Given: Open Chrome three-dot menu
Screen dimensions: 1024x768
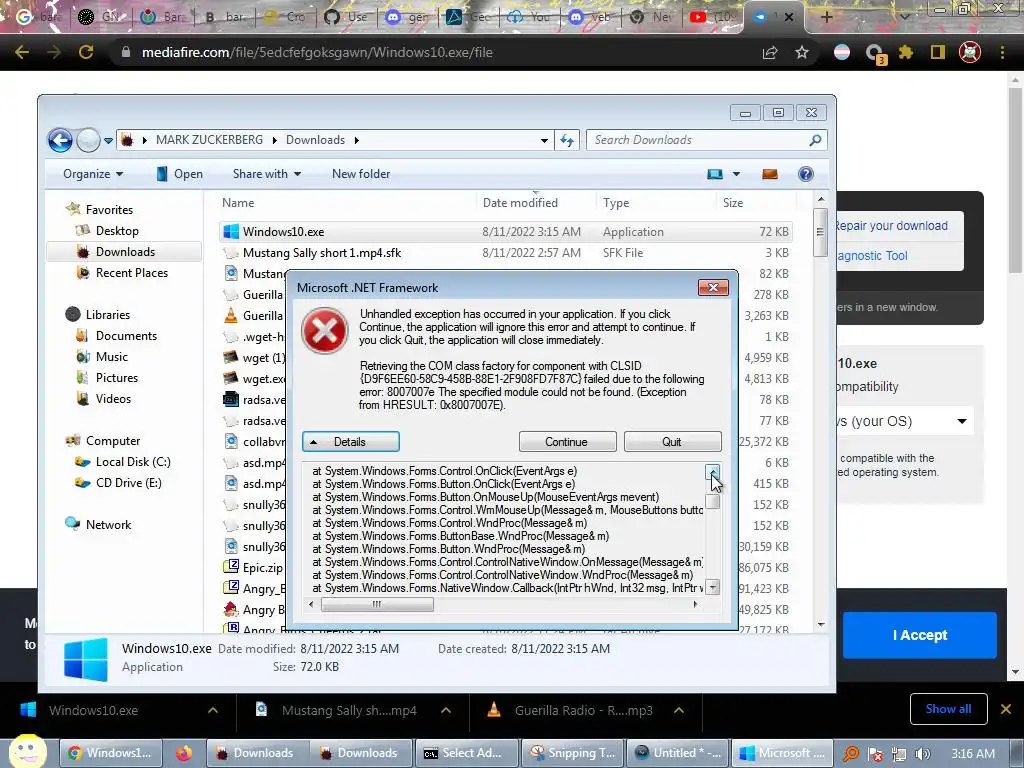Looking at the screenshot, I should click(1002, 52).
